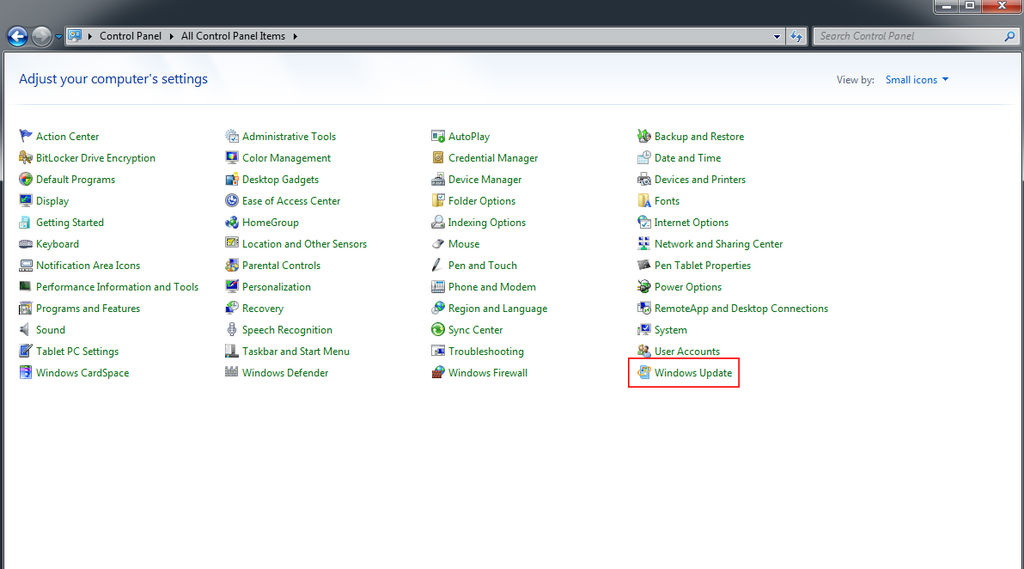Open Troubleshooting link
The height and width of the screenshot is (569, 1024).
point(486,351)
